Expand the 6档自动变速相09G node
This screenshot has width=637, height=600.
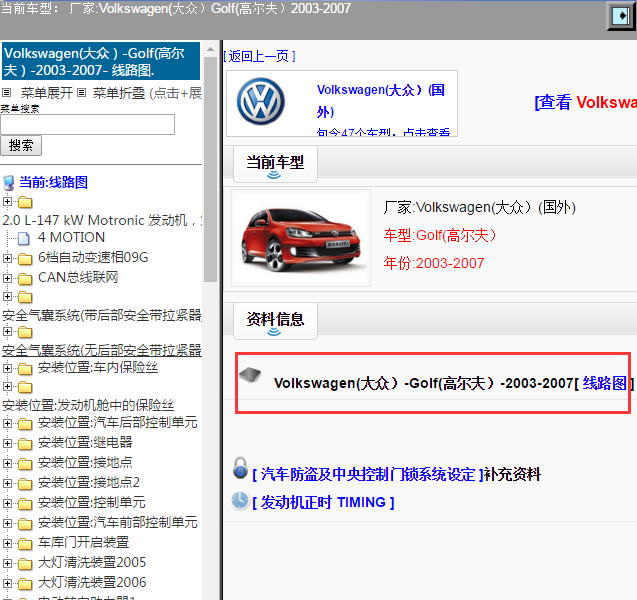[7, 258]
